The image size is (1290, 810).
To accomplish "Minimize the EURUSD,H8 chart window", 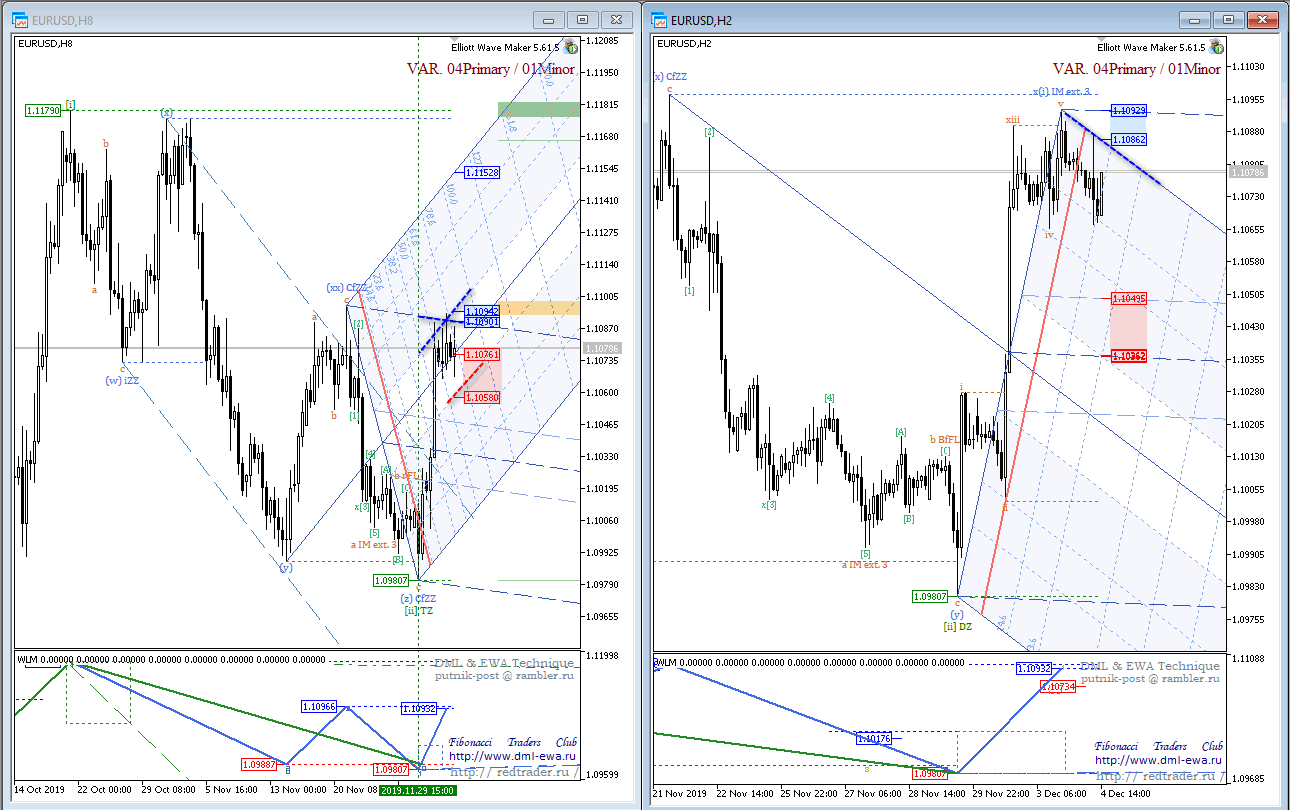I will coord(549,19).
